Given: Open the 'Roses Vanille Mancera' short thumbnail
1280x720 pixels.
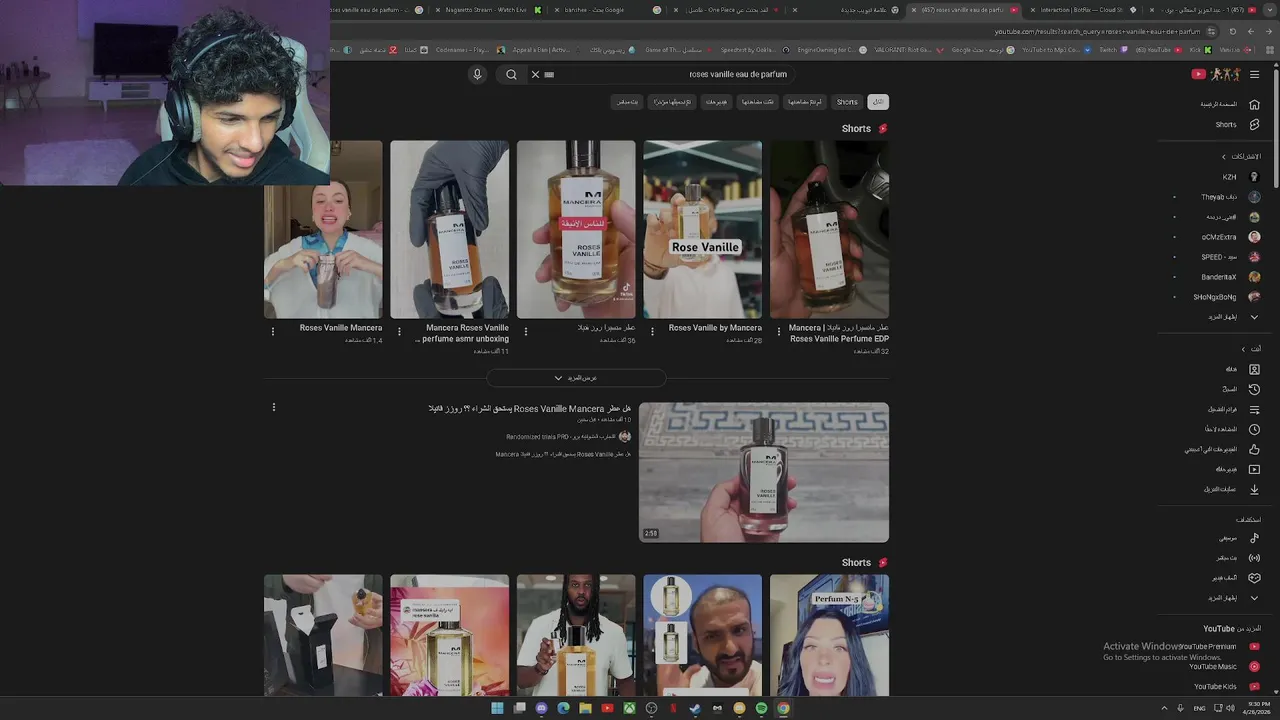Looking at the screenshot, I should tap(323, 229).
